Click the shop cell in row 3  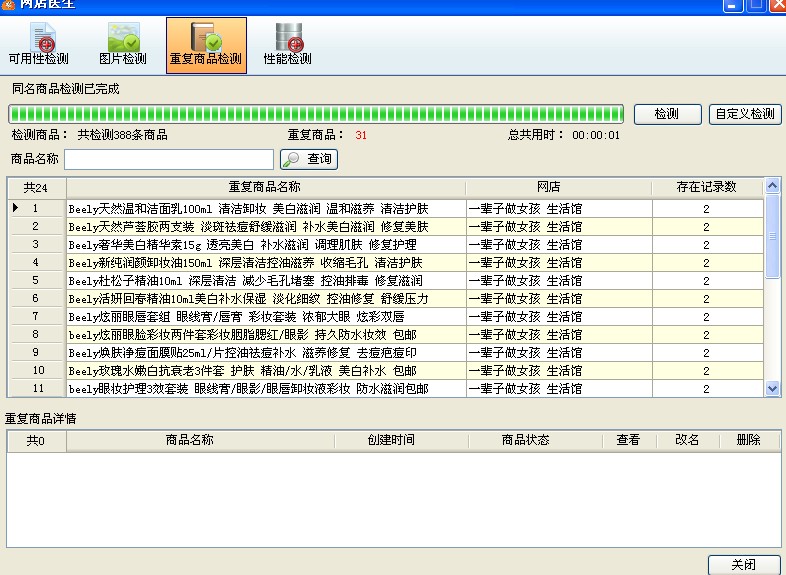(x=558, y=245)
